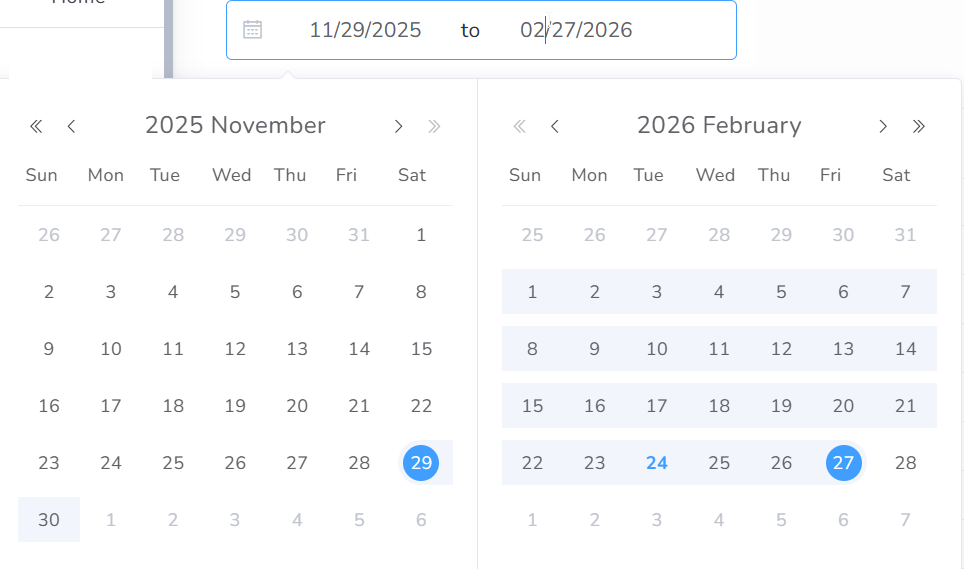Click the end date field 02/27/2026
The image size is (964, 569).
(x=576, y=30)
